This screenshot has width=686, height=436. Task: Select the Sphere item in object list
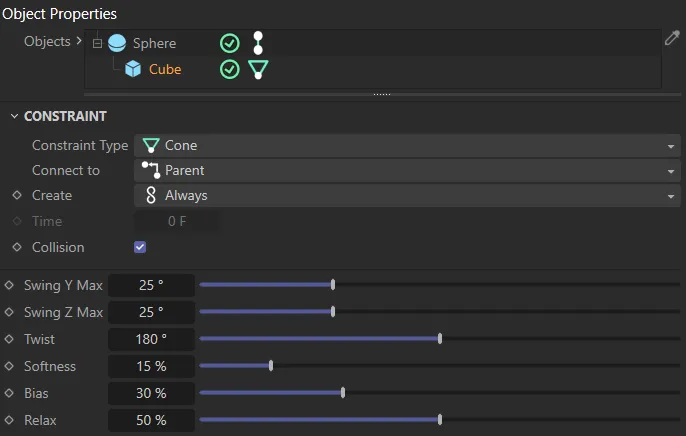pos(154,43)
